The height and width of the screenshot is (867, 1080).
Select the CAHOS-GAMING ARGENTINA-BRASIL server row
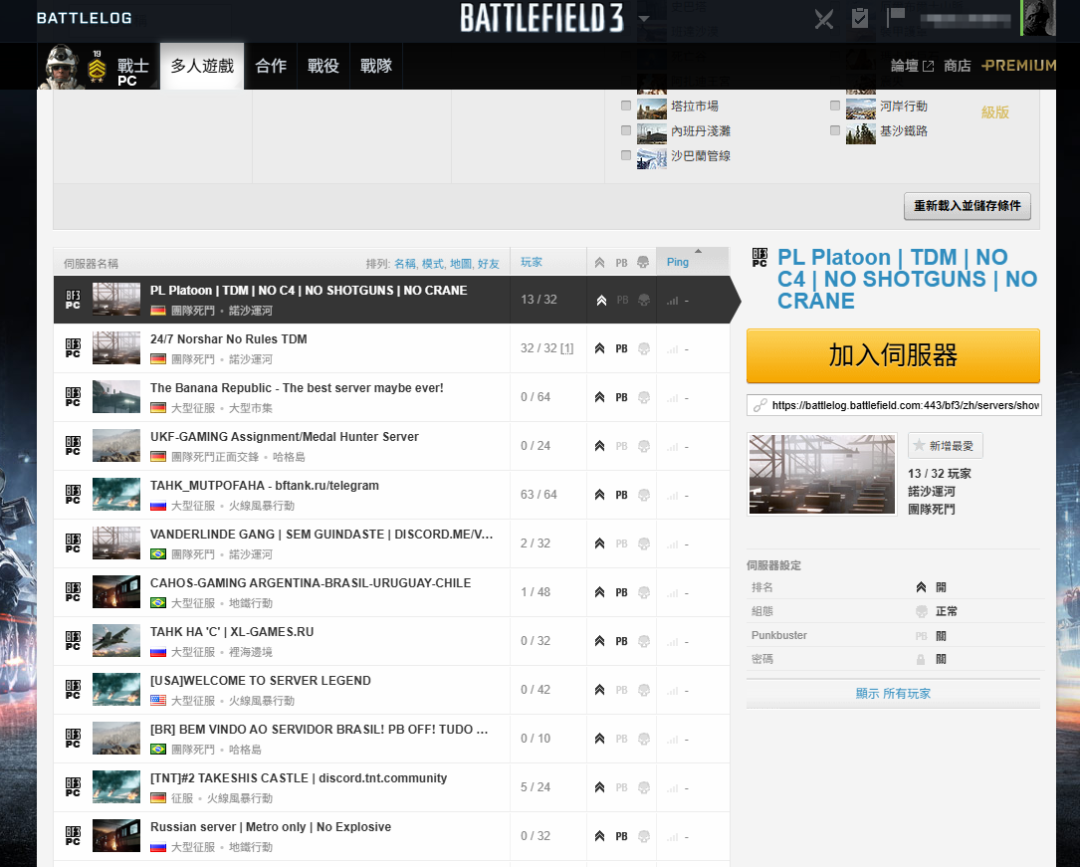[391, 592]
